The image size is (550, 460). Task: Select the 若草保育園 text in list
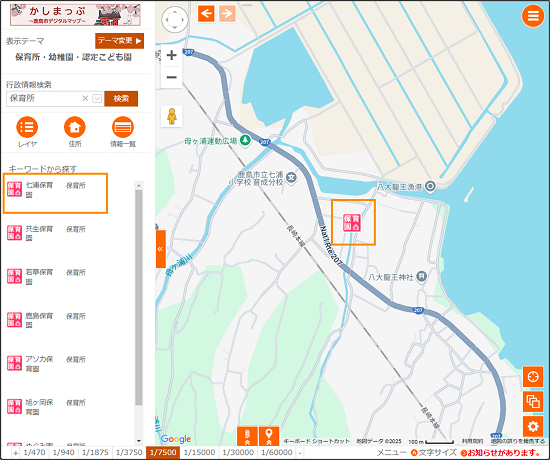click(x=39, y=276)
